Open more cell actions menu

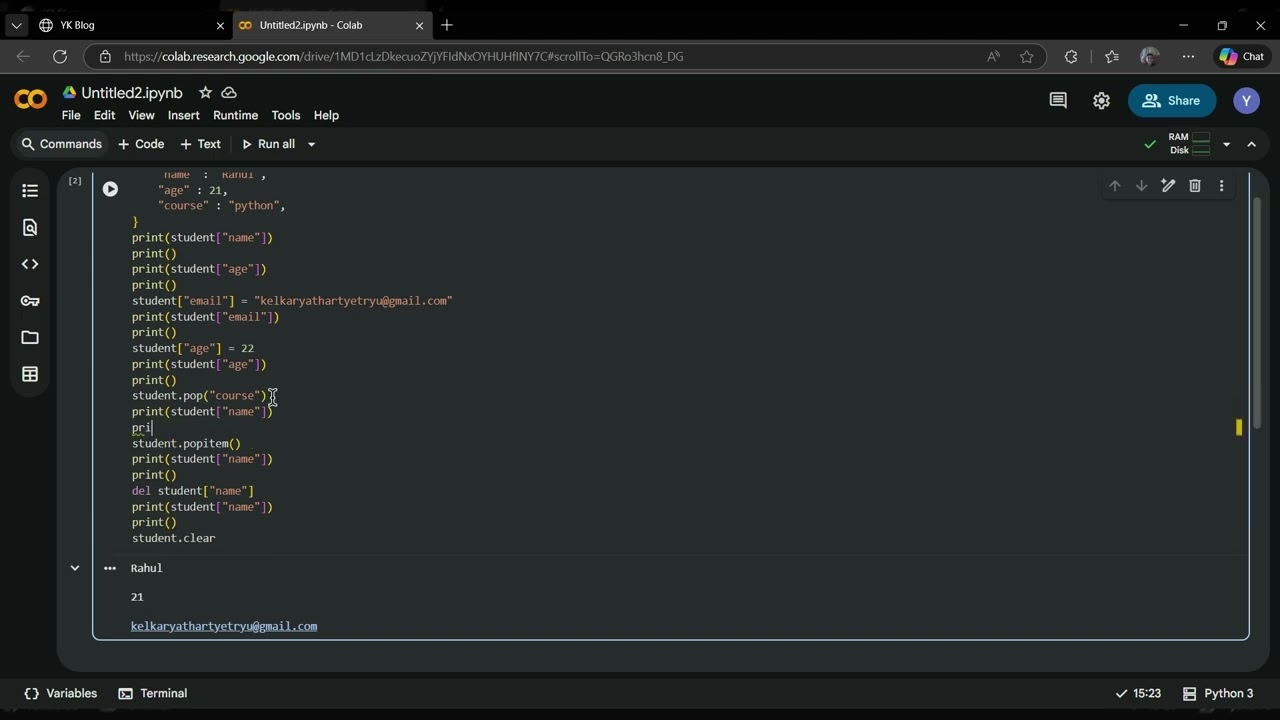tap(1221, 186)
